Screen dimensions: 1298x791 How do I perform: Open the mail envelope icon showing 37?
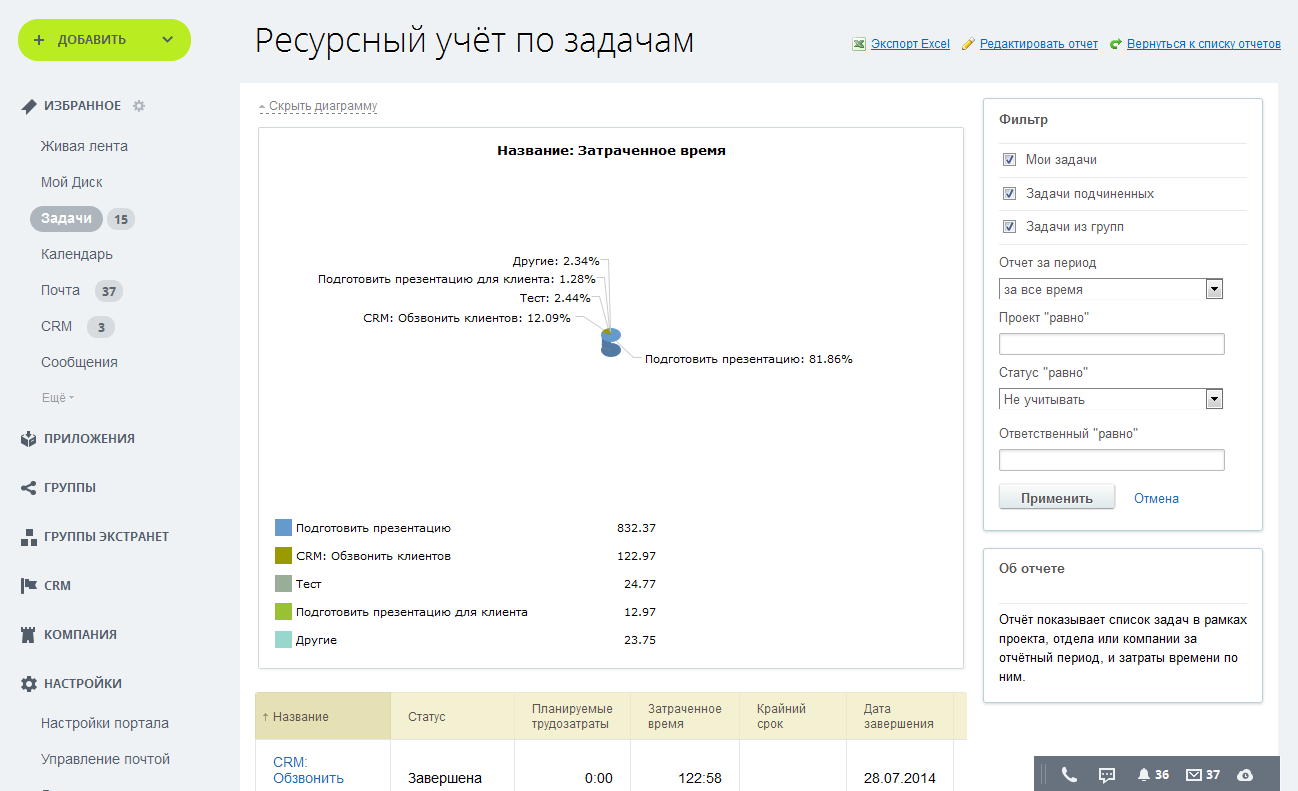pyautogui.click(x=1193, y=774)
